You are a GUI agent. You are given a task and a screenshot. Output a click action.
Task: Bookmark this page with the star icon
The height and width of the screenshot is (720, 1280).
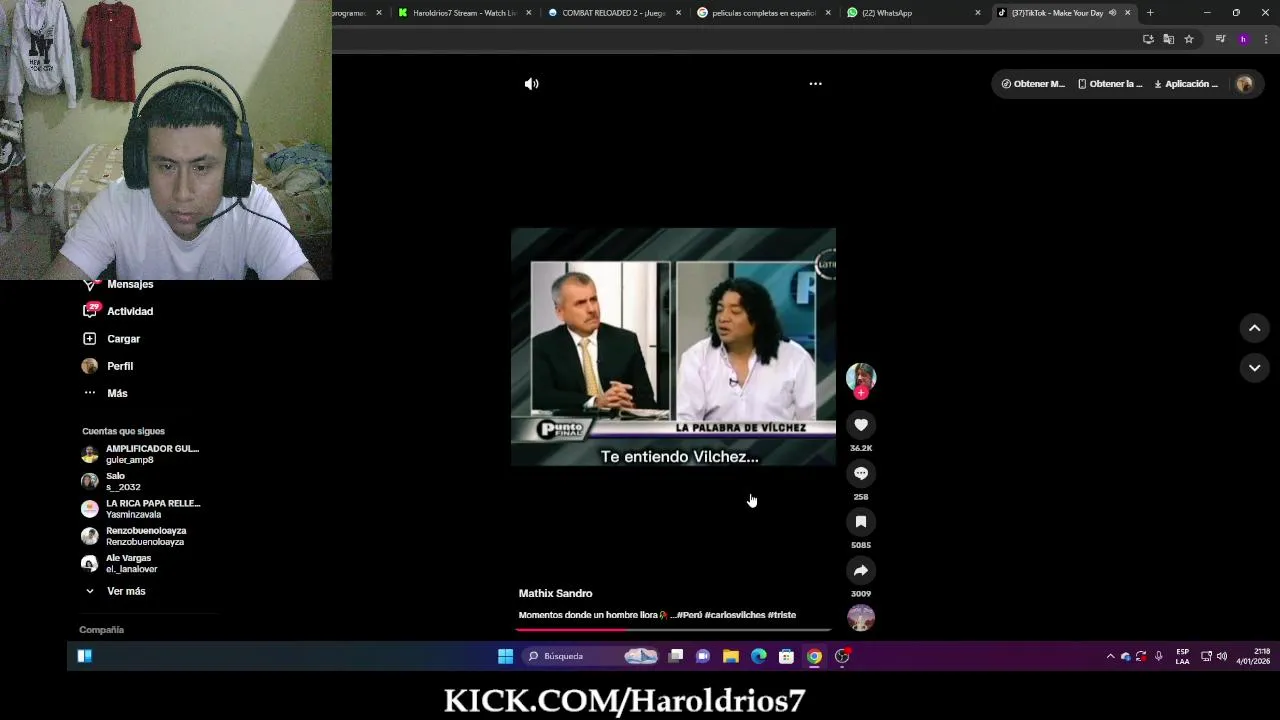point(1189,39)
